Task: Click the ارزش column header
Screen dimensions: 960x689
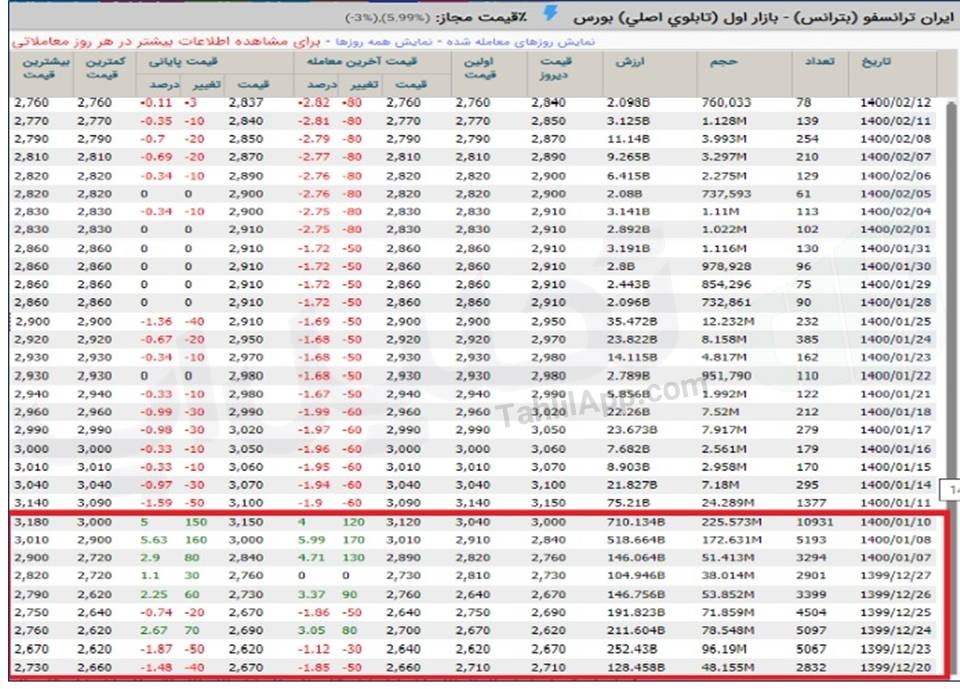Action: click(x=629, y=62)
